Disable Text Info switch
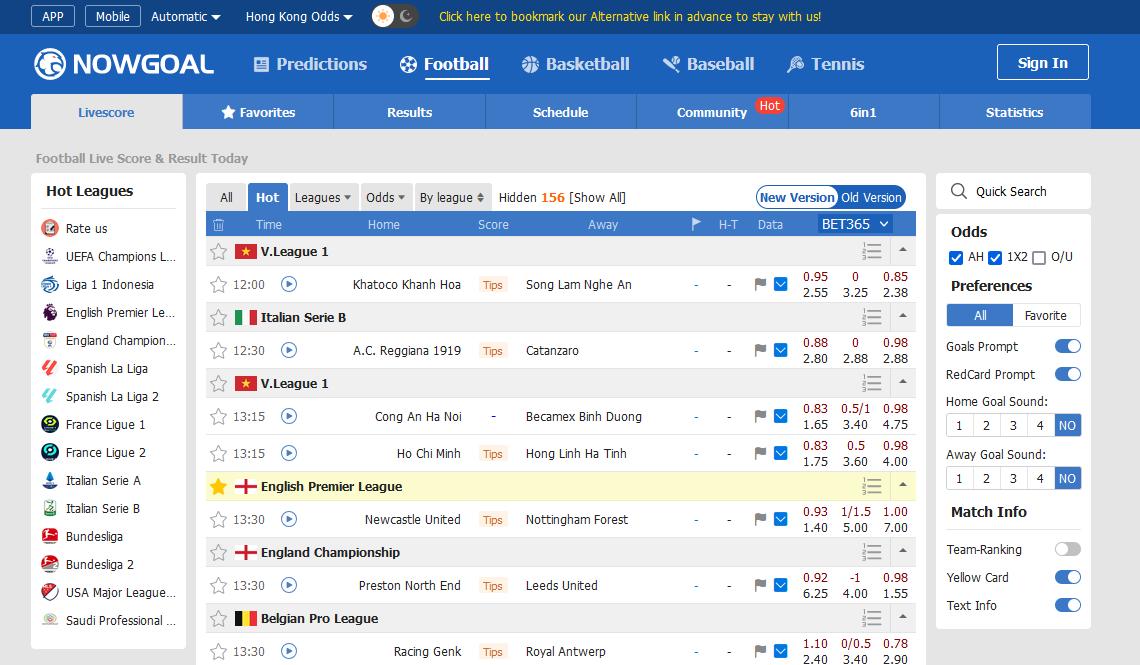Viewport: 1140px width, 665px height. pos(1067,605)
